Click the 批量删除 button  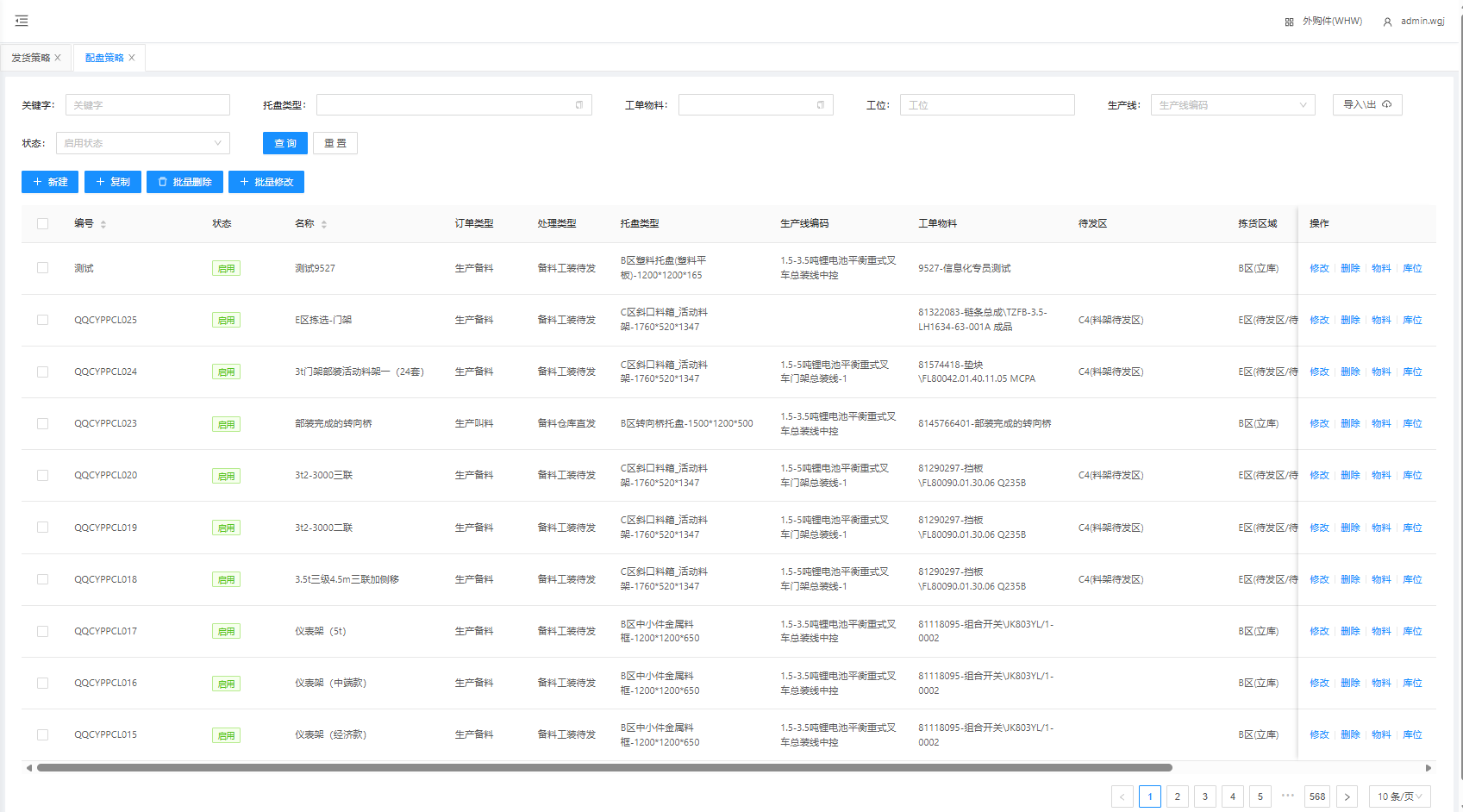[x=184, y=182]
